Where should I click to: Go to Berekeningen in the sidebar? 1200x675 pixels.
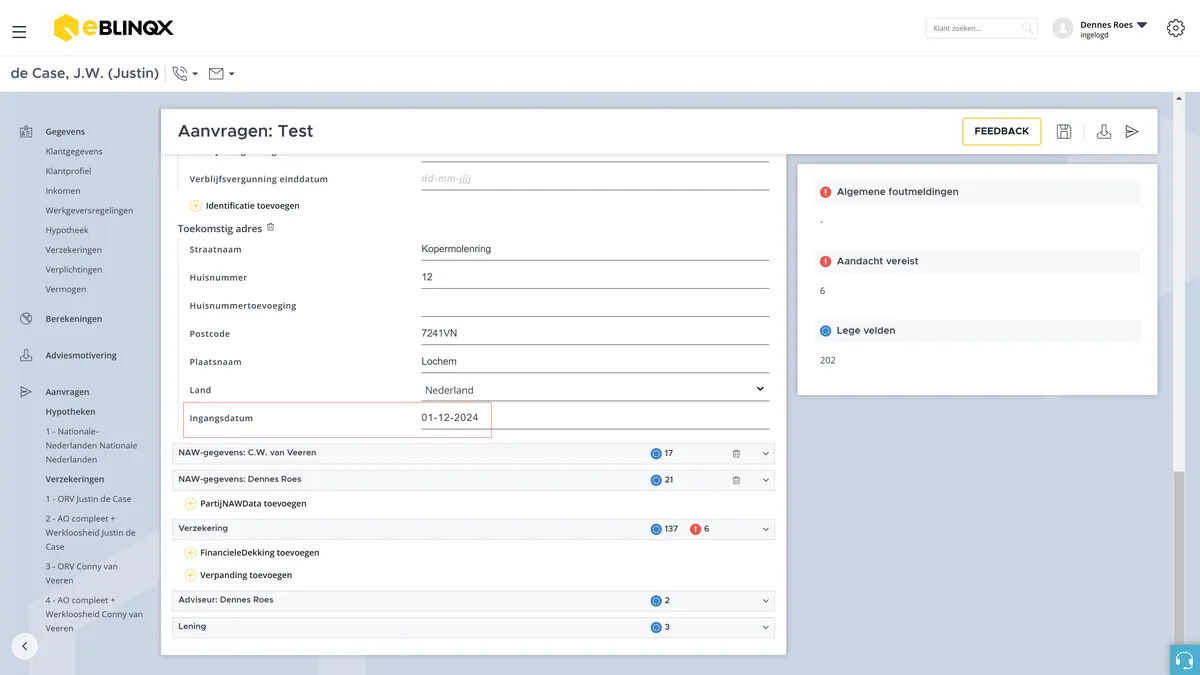click(74, 319)
